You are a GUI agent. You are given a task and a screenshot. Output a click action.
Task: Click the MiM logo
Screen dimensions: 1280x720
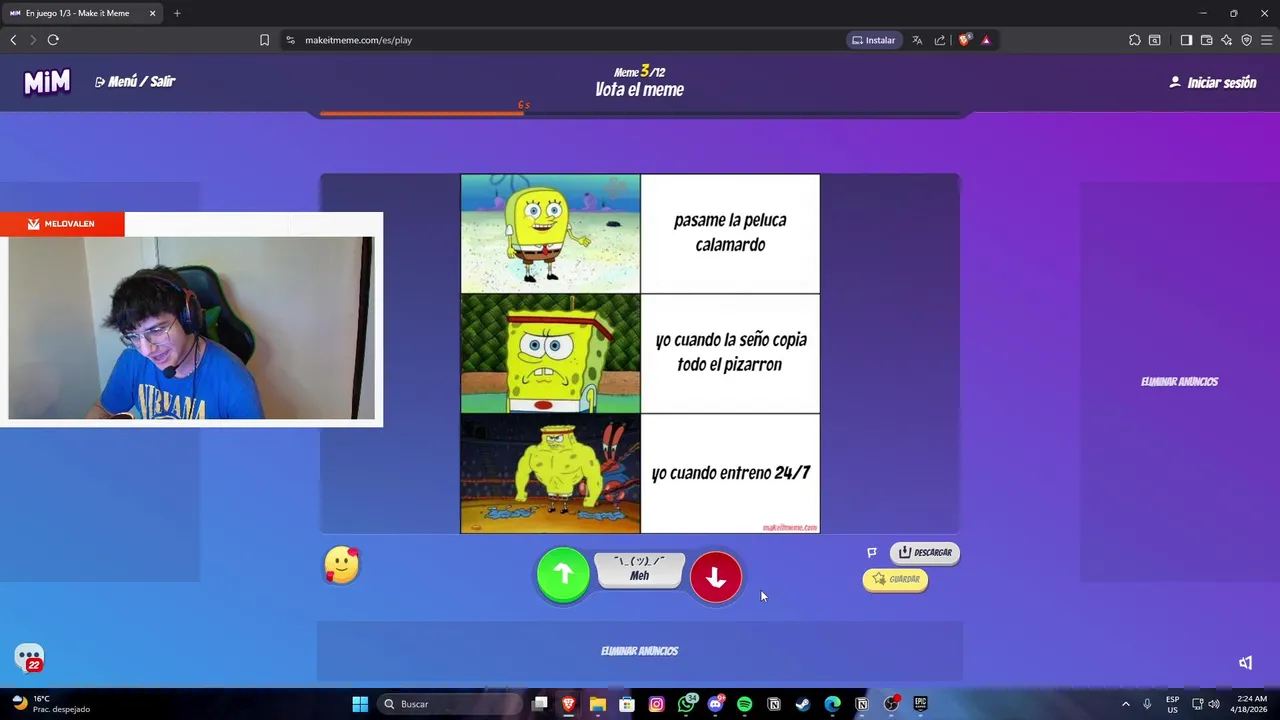(47, 82)
